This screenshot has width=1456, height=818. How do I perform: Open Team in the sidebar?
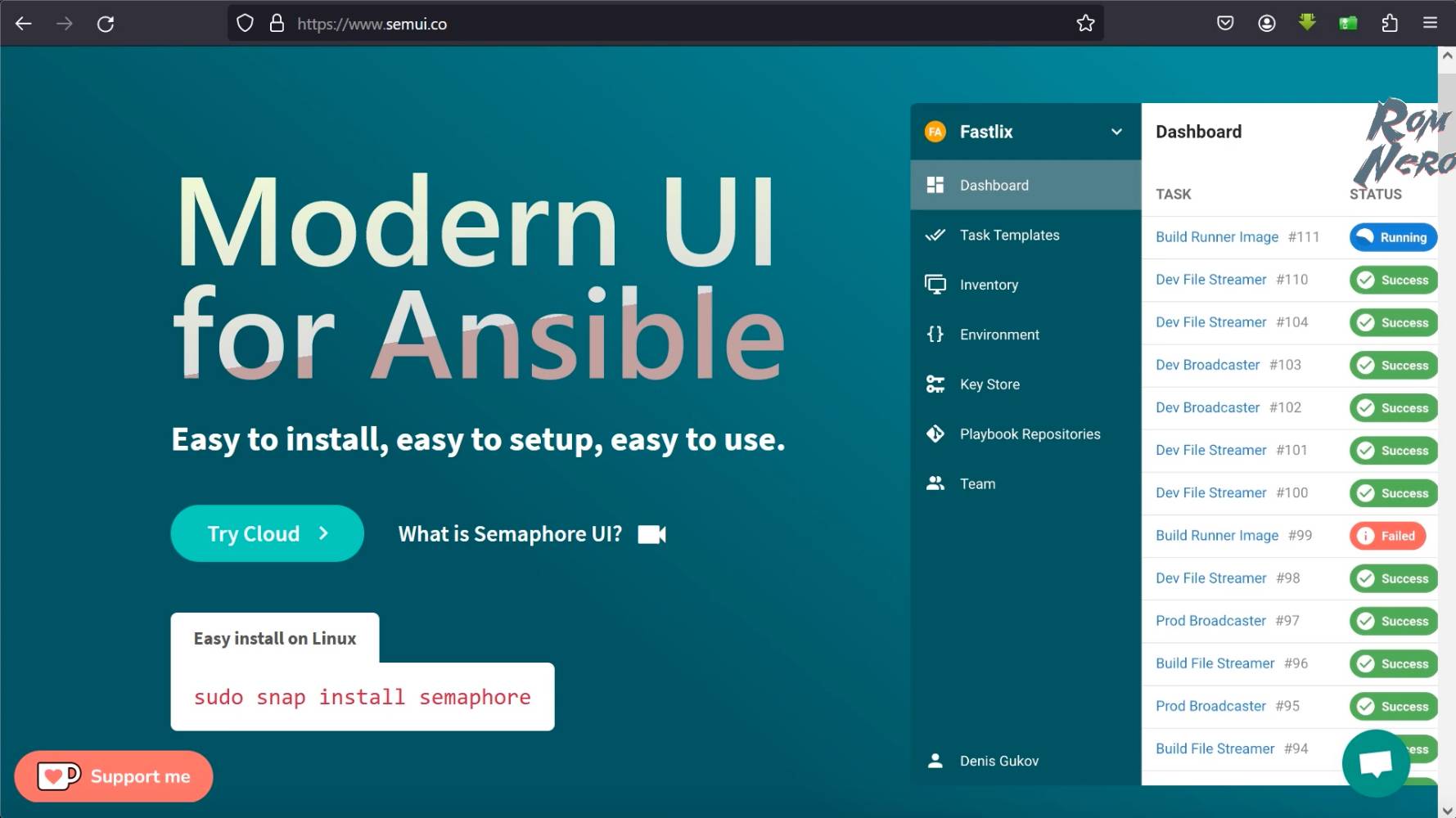[x=1026, y=483]
